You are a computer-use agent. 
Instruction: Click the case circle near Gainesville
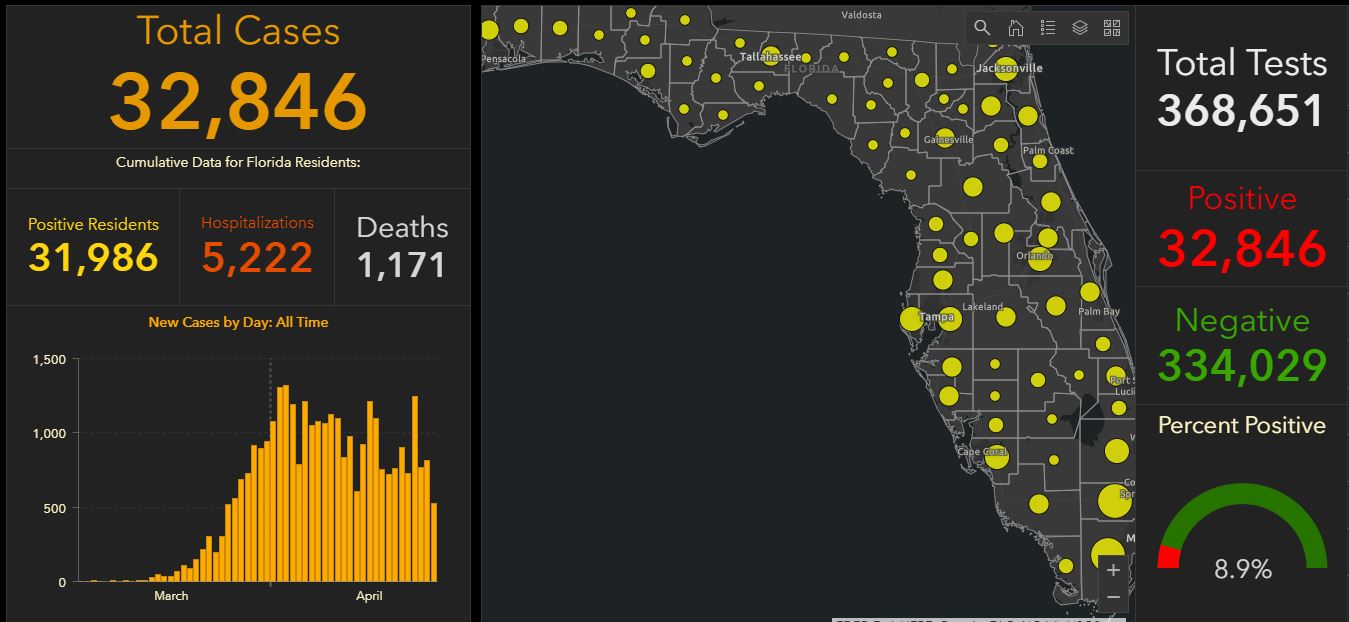pyautogui.click(x=944, y=138)
